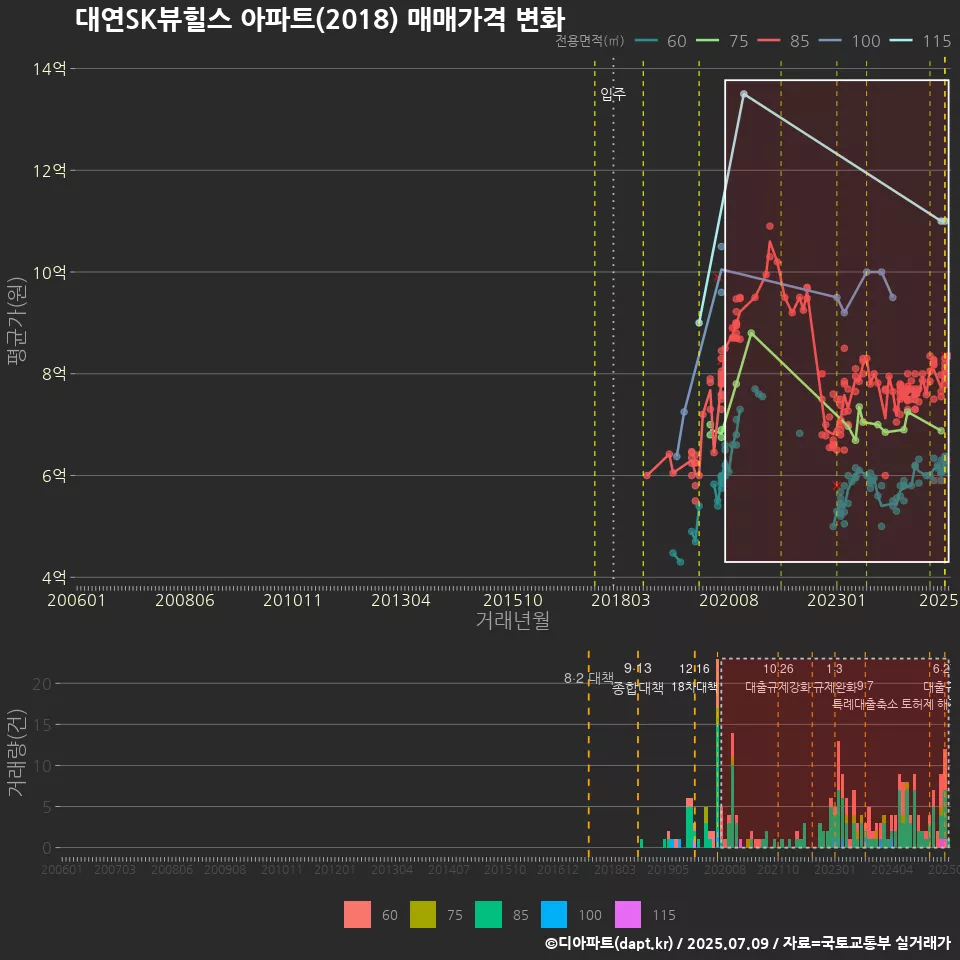
Task: Click the 거래년월 axis title
Action: [512, 620]
